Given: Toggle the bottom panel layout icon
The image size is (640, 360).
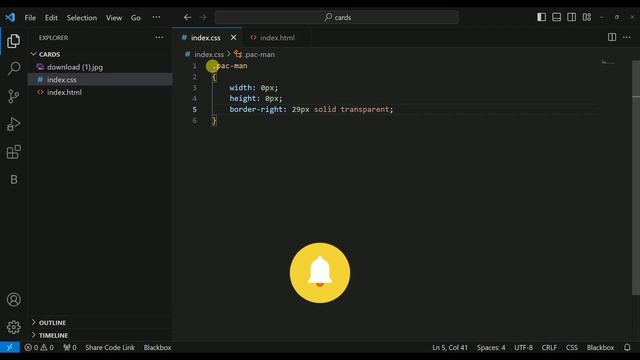Looking at the screenshot, I should (x=556, y=17).
